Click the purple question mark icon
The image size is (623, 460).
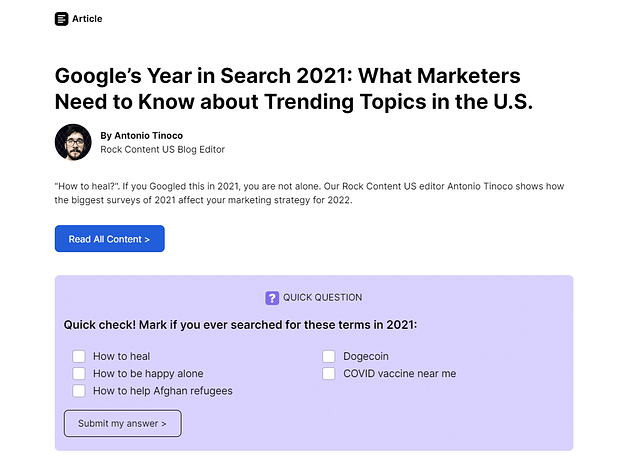272,297
